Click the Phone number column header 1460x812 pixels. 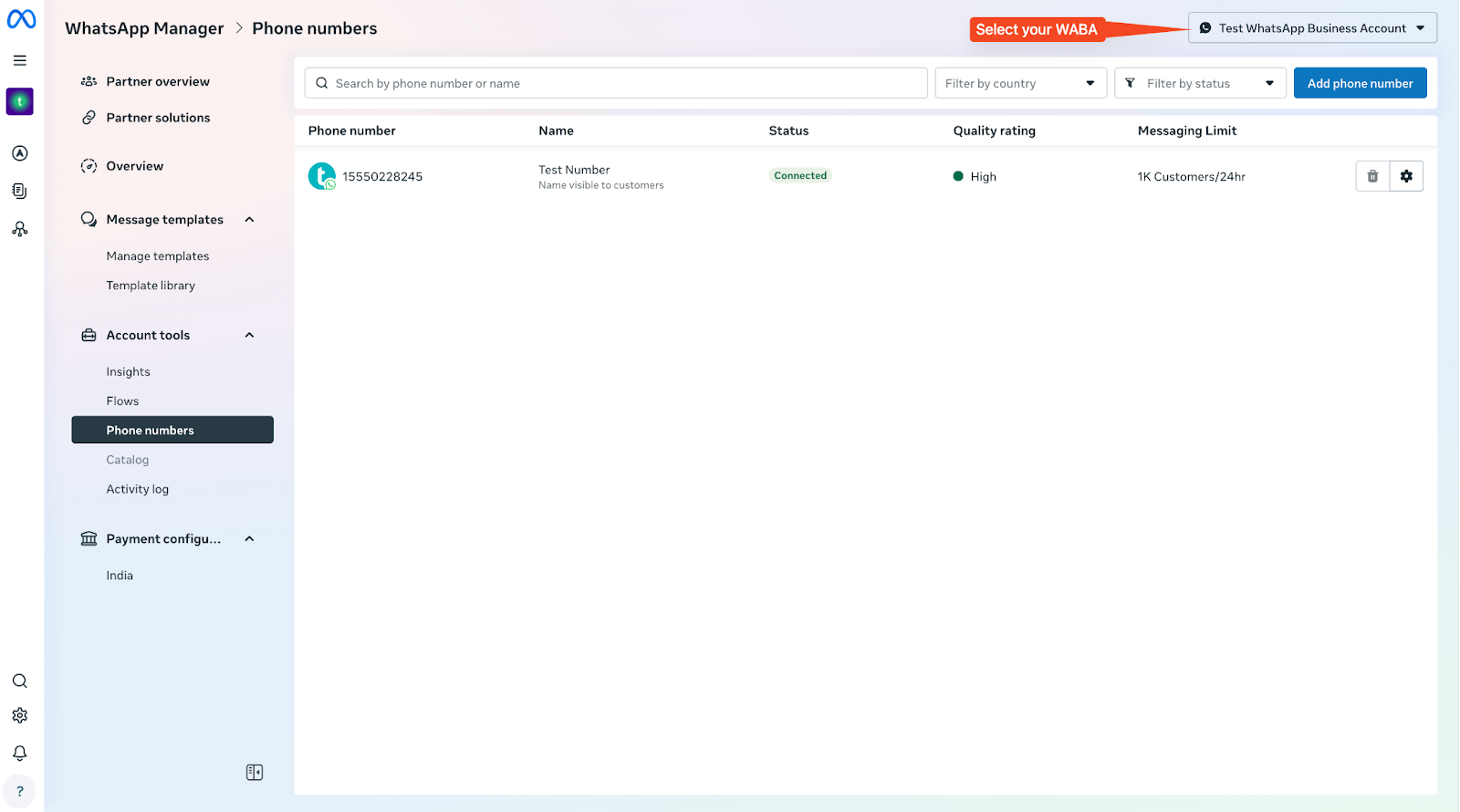point(351,130)
